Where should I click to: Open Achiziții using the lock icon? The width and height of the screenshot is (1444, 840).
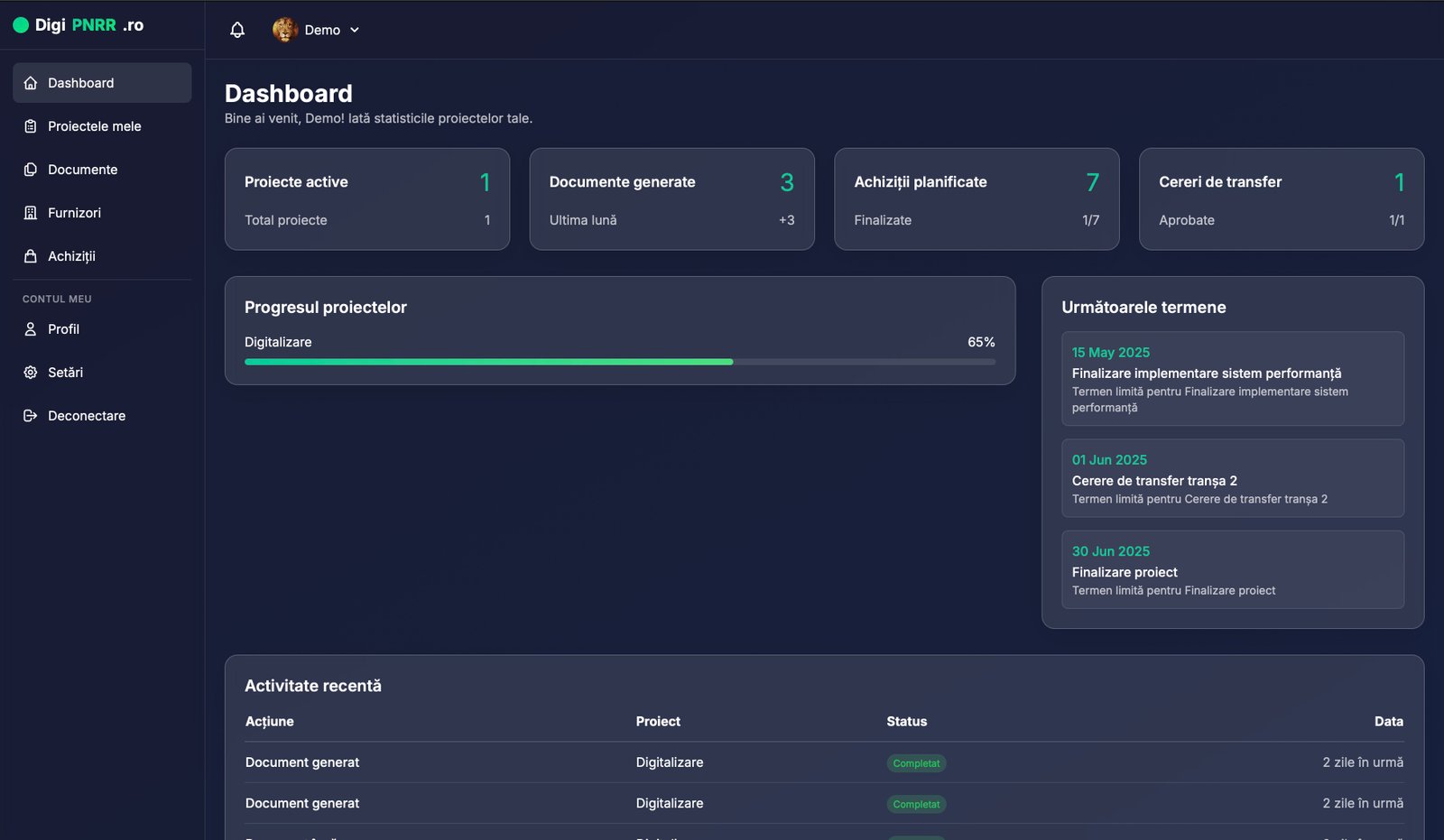point(30,255)
